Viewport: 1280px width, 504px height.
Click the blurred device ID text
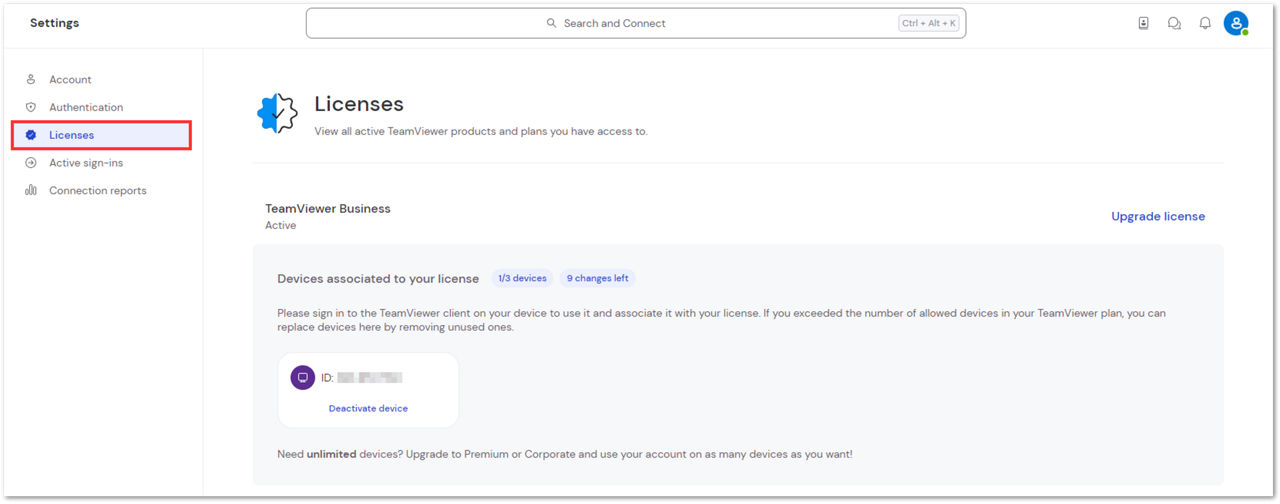[369, 378]
